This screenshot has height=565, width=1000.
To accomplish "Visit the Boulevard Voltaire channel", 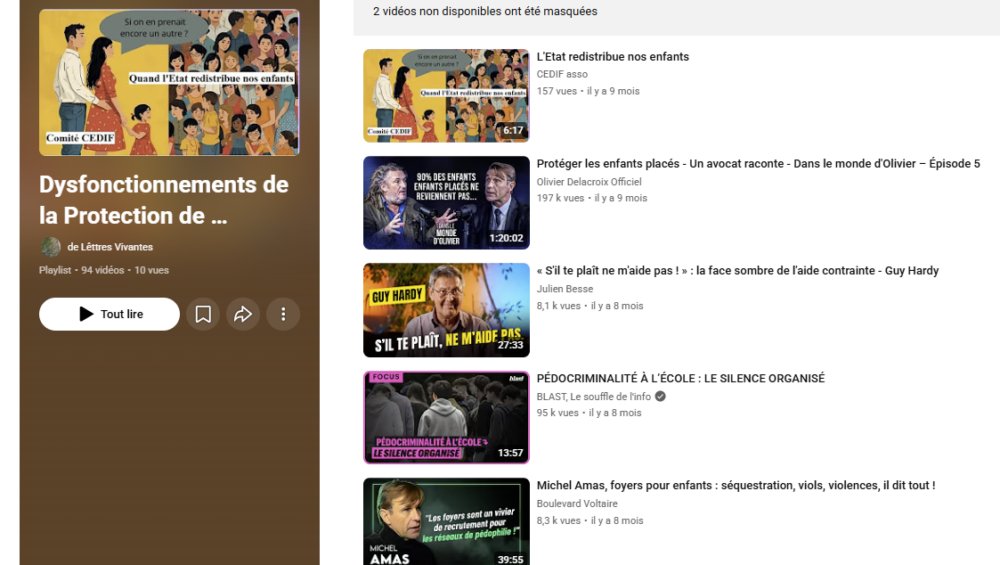I will [577, 504].
